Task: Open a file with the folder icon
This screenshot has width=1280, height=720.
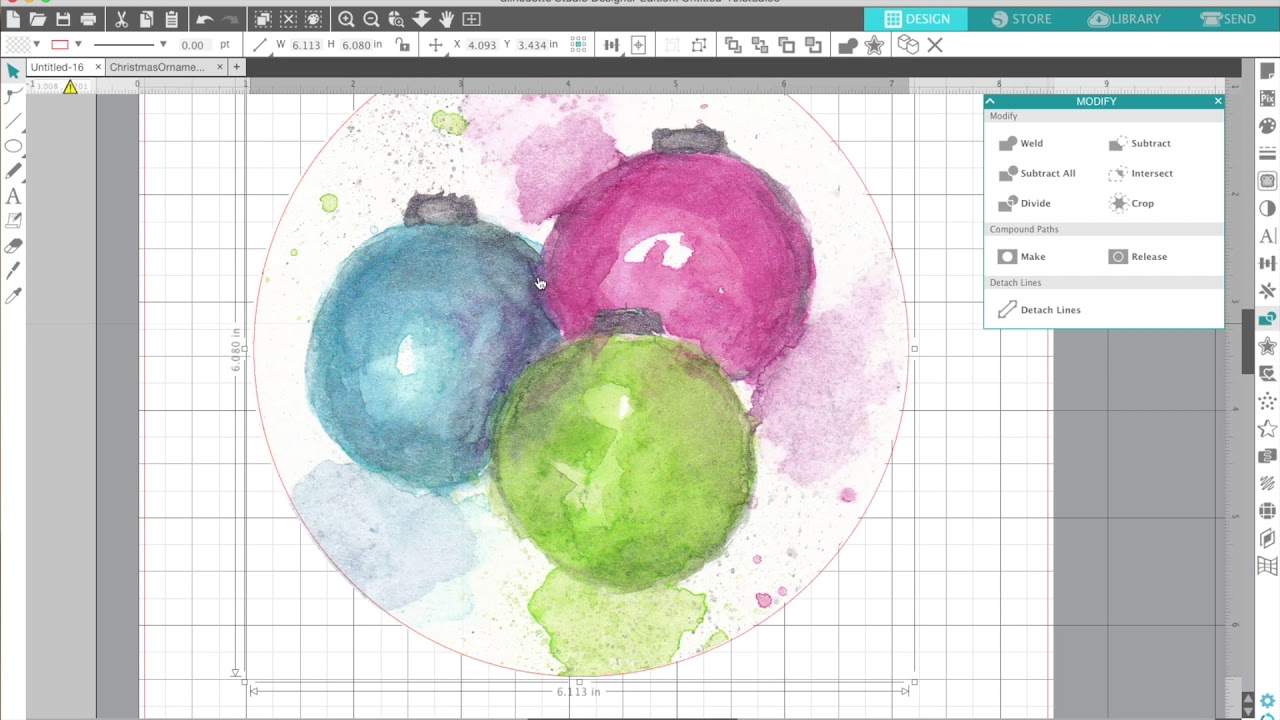Action: (x=38, y=19)
